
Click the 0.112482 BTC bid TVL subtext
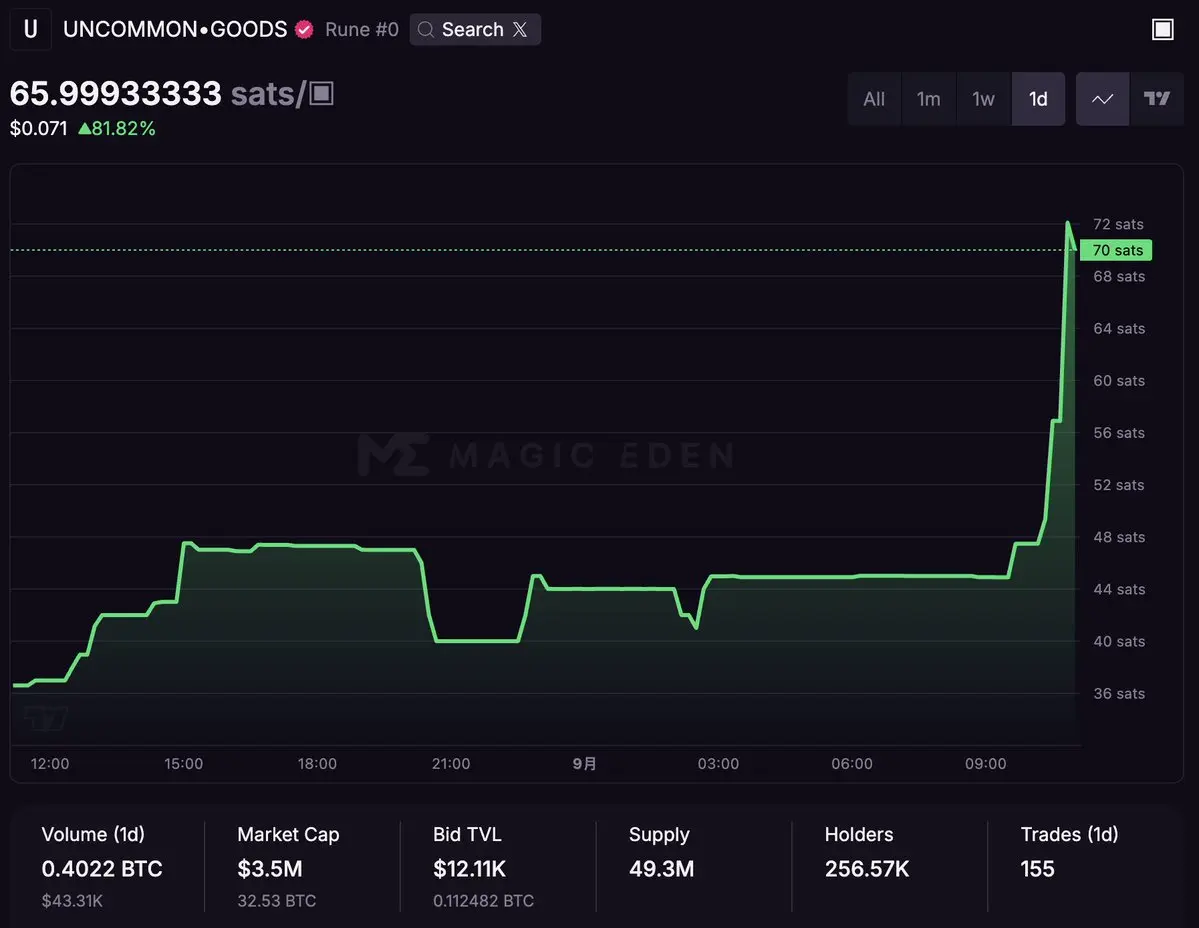(483, 900)
